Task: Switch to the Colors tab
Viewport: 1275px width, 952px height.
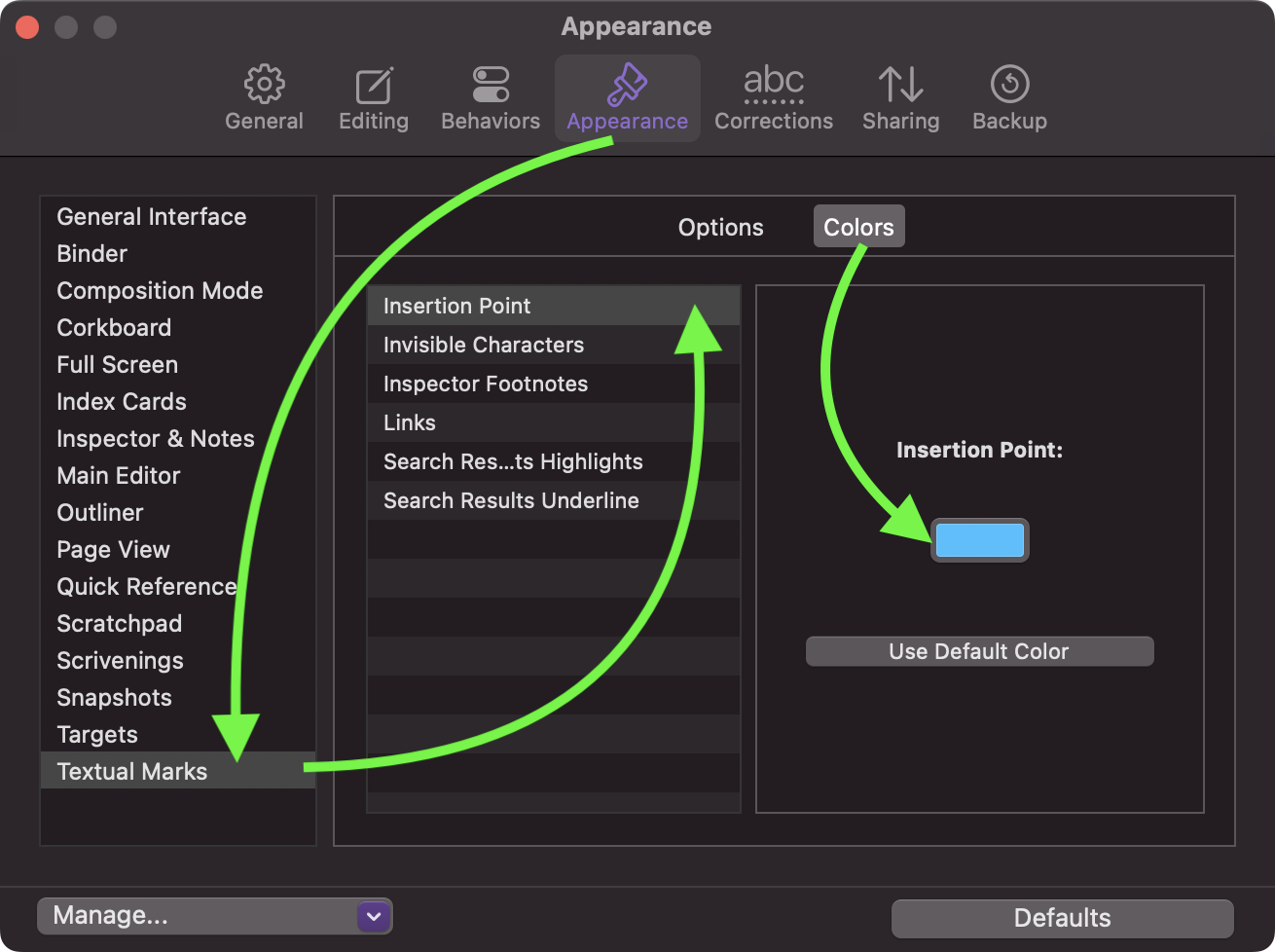Action: 858,227
